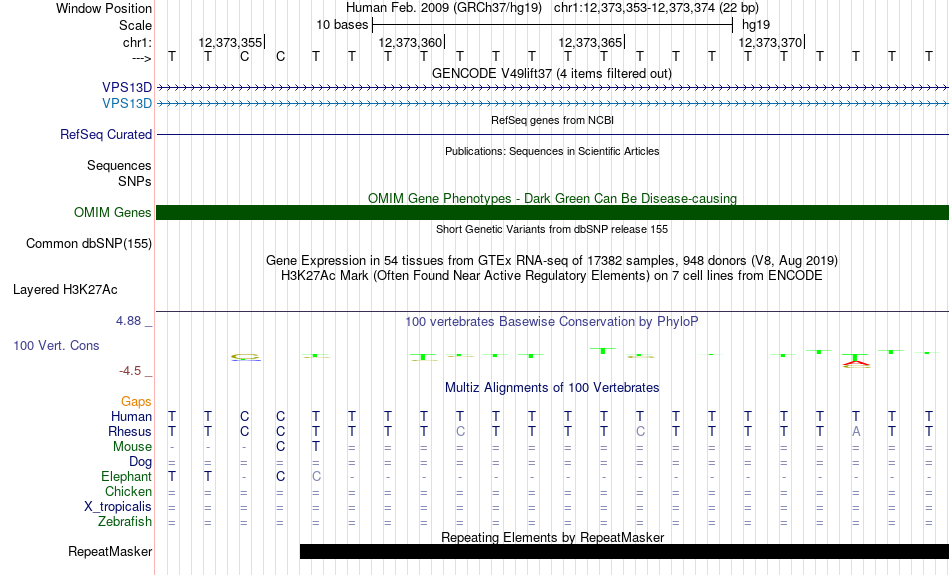Click the SNPs label under Publications
This screenshot has height=575, width=950.
click(x=135, y=181)
